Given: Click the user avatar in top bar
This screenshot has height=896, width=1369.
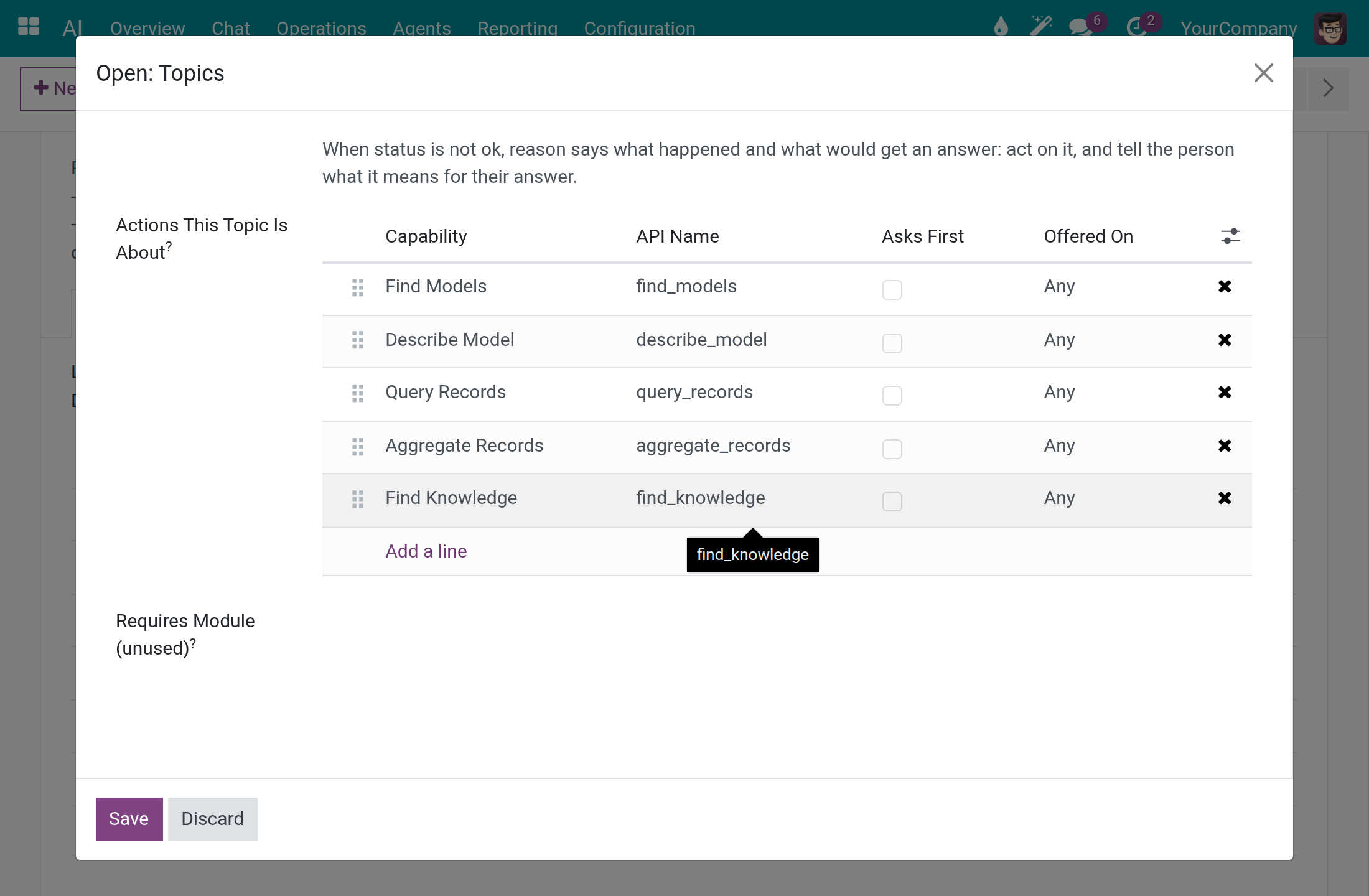Looking at the screenshot, I should 1330,29.
